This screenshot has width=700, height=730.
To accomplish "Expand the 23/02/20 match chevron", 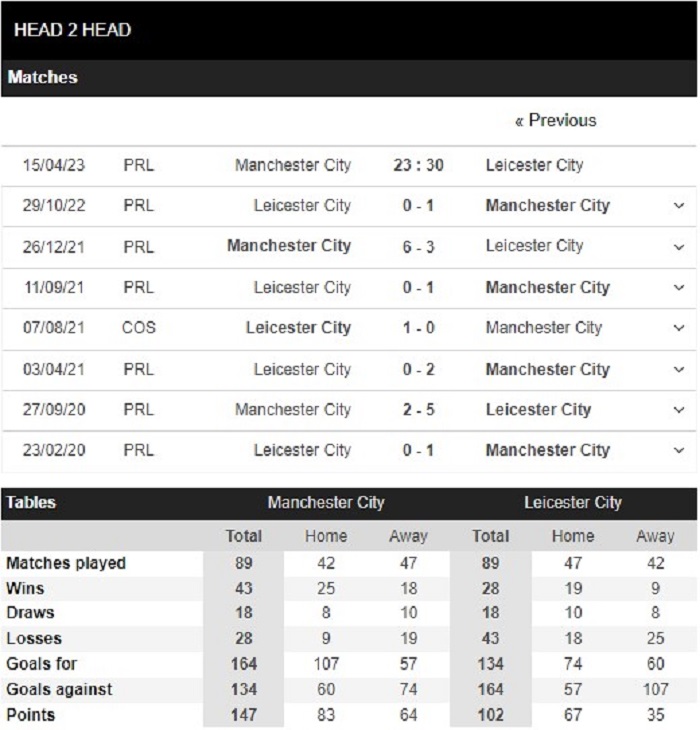I will point(680,451).
